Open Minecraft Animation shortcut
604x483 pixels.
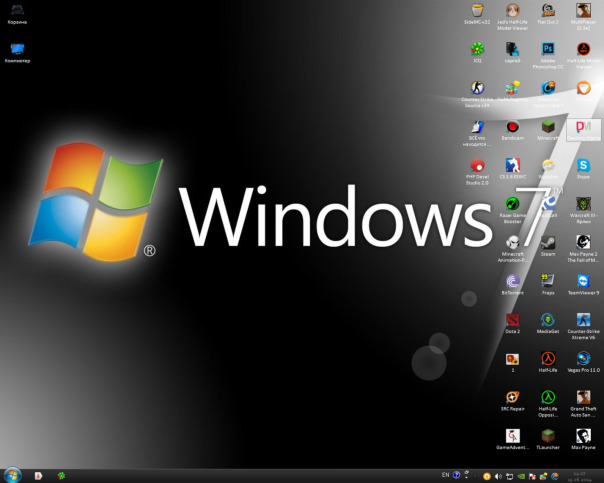[x=512, y=248]
